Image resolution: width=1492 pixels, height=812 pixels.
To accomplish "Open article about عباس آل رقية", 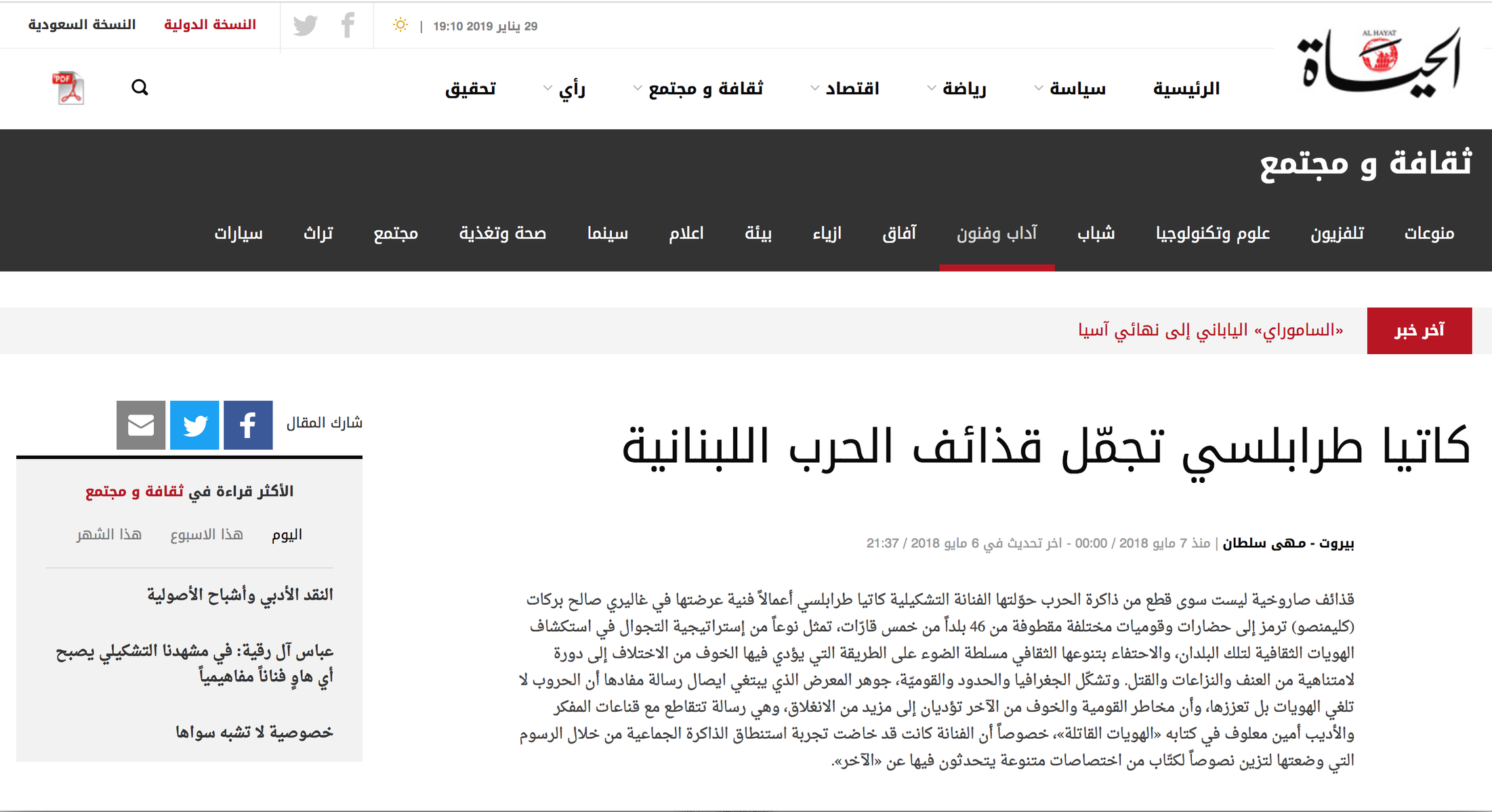I will tap(194, 664).
